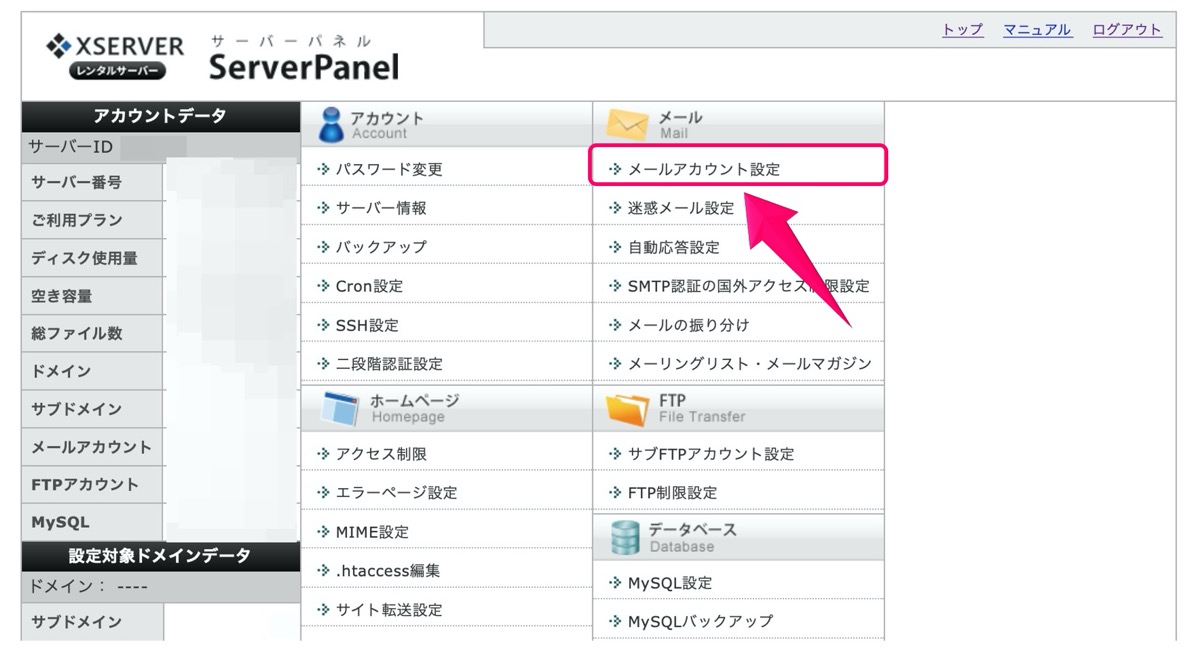
Task: Select バックアップ in the Account section
Action: click(381, 247)
